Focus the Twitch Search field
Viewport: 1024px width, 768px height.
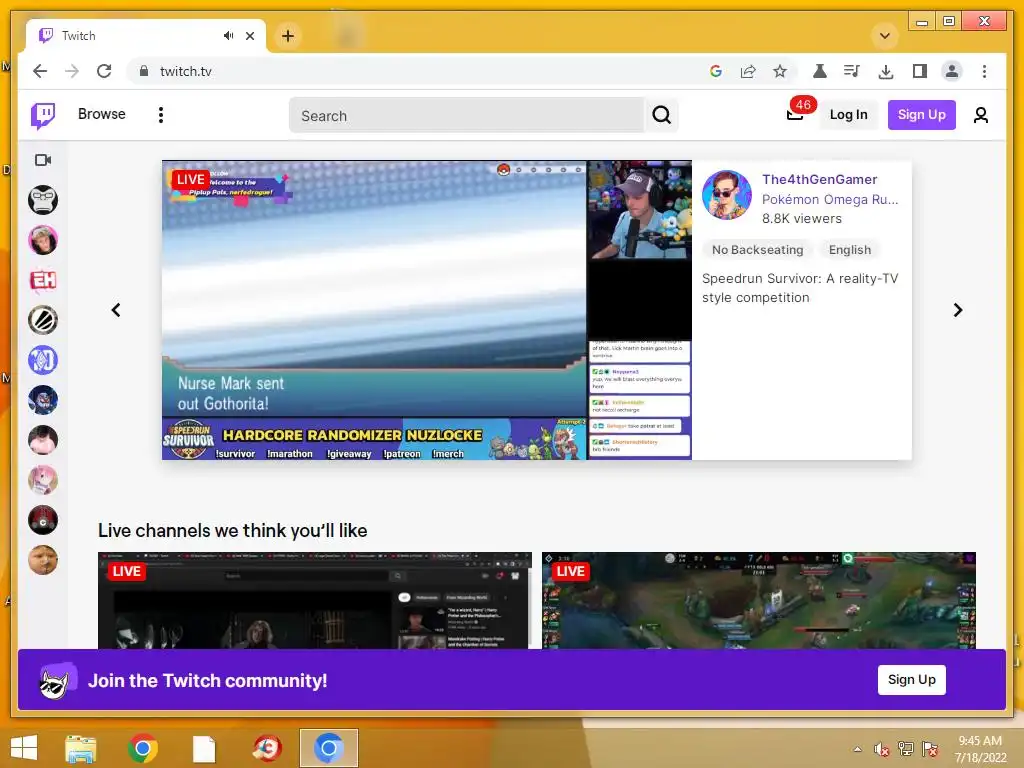tap(466, 116)
